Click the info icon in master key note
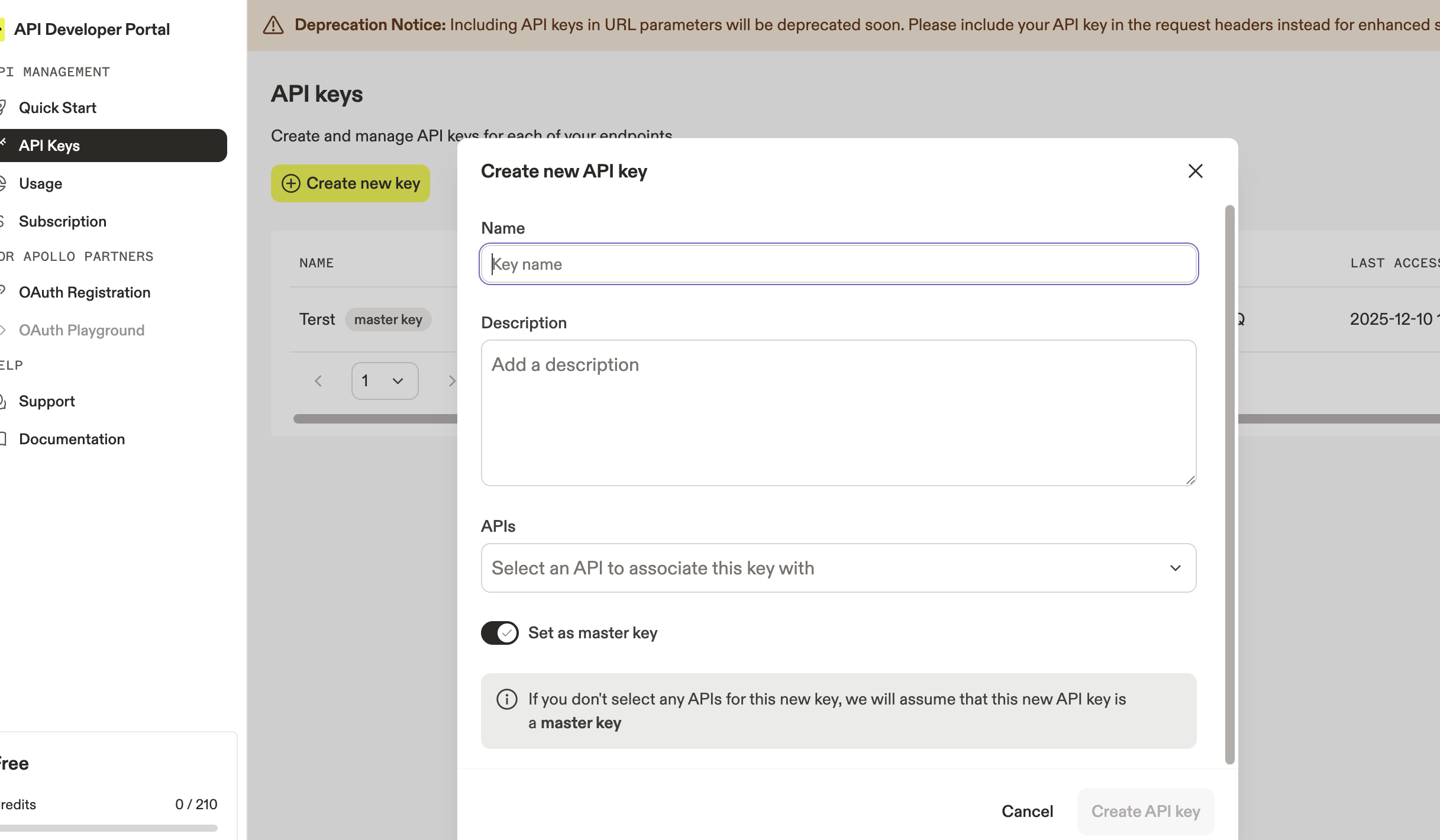Screen dimensions: 1440x840 pos(506,699)
